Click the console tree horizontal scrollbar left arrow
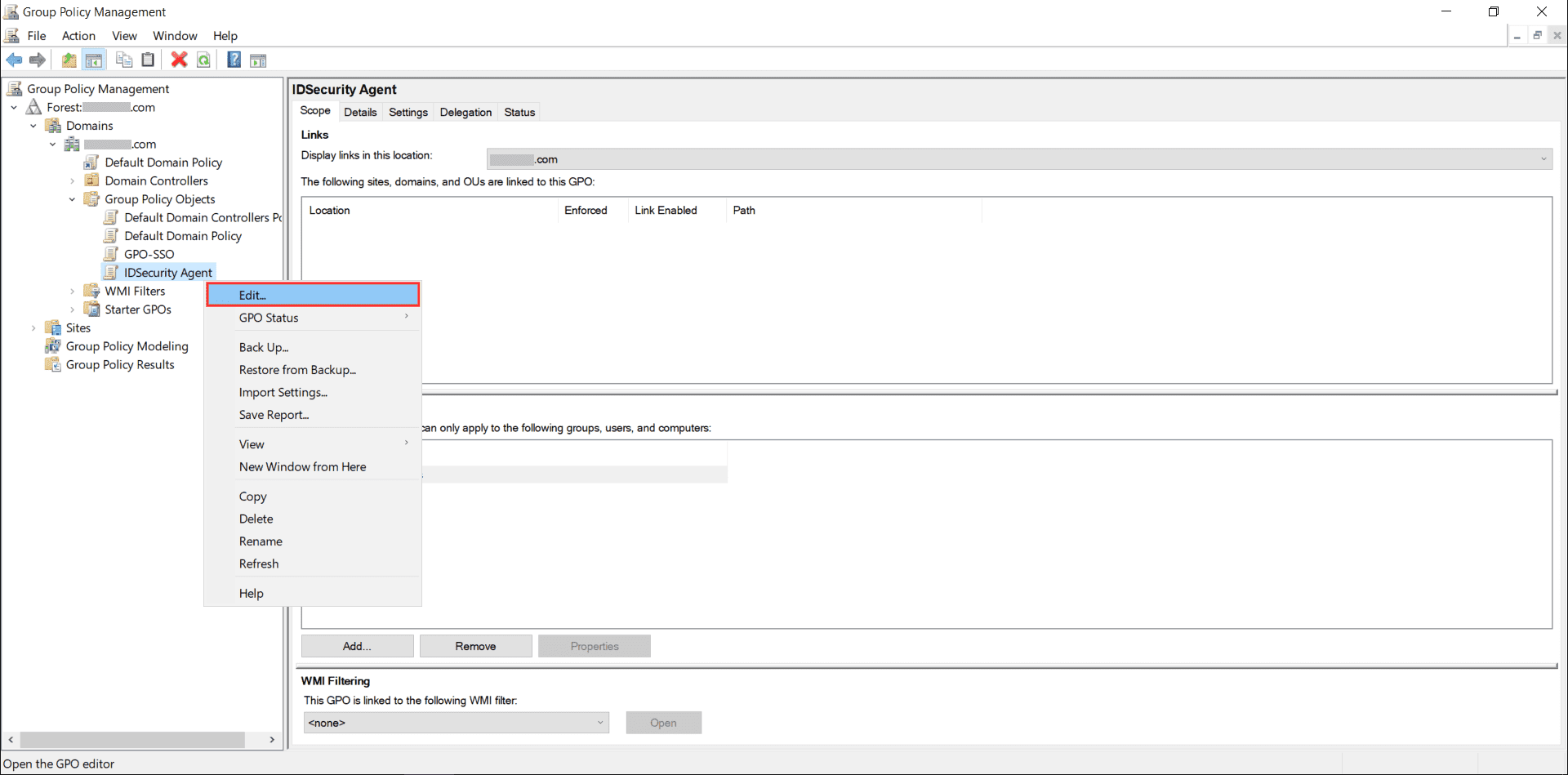 pos(11,740)
